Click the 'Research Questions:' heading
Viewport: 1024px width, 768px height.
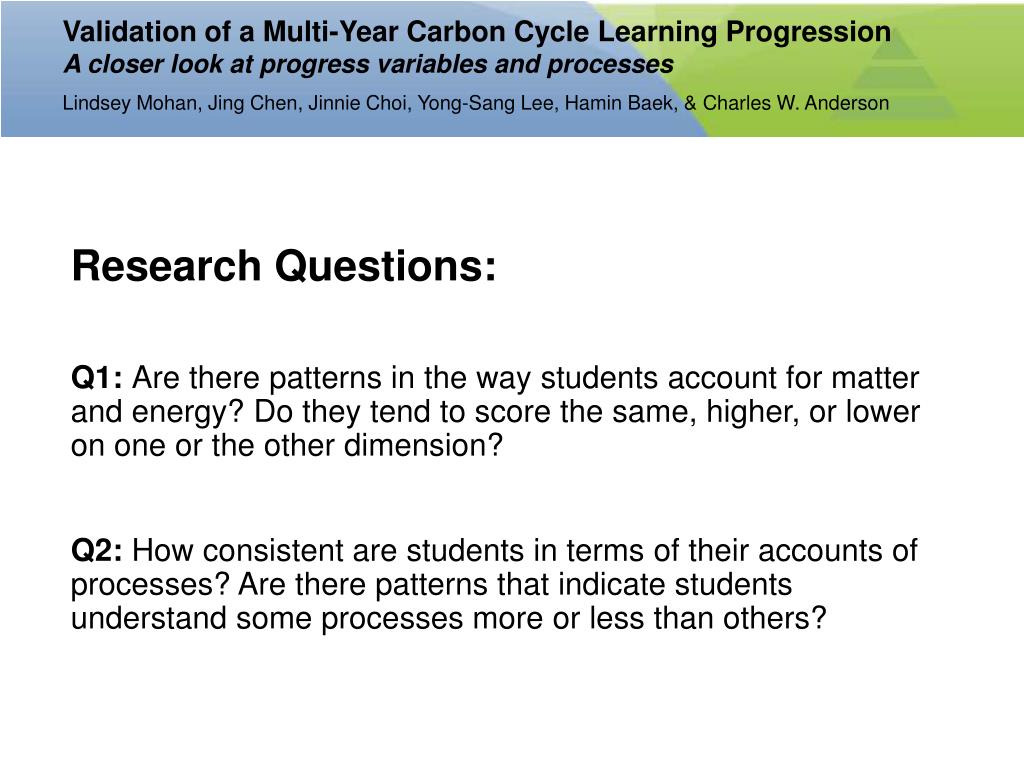pos(284,266)
